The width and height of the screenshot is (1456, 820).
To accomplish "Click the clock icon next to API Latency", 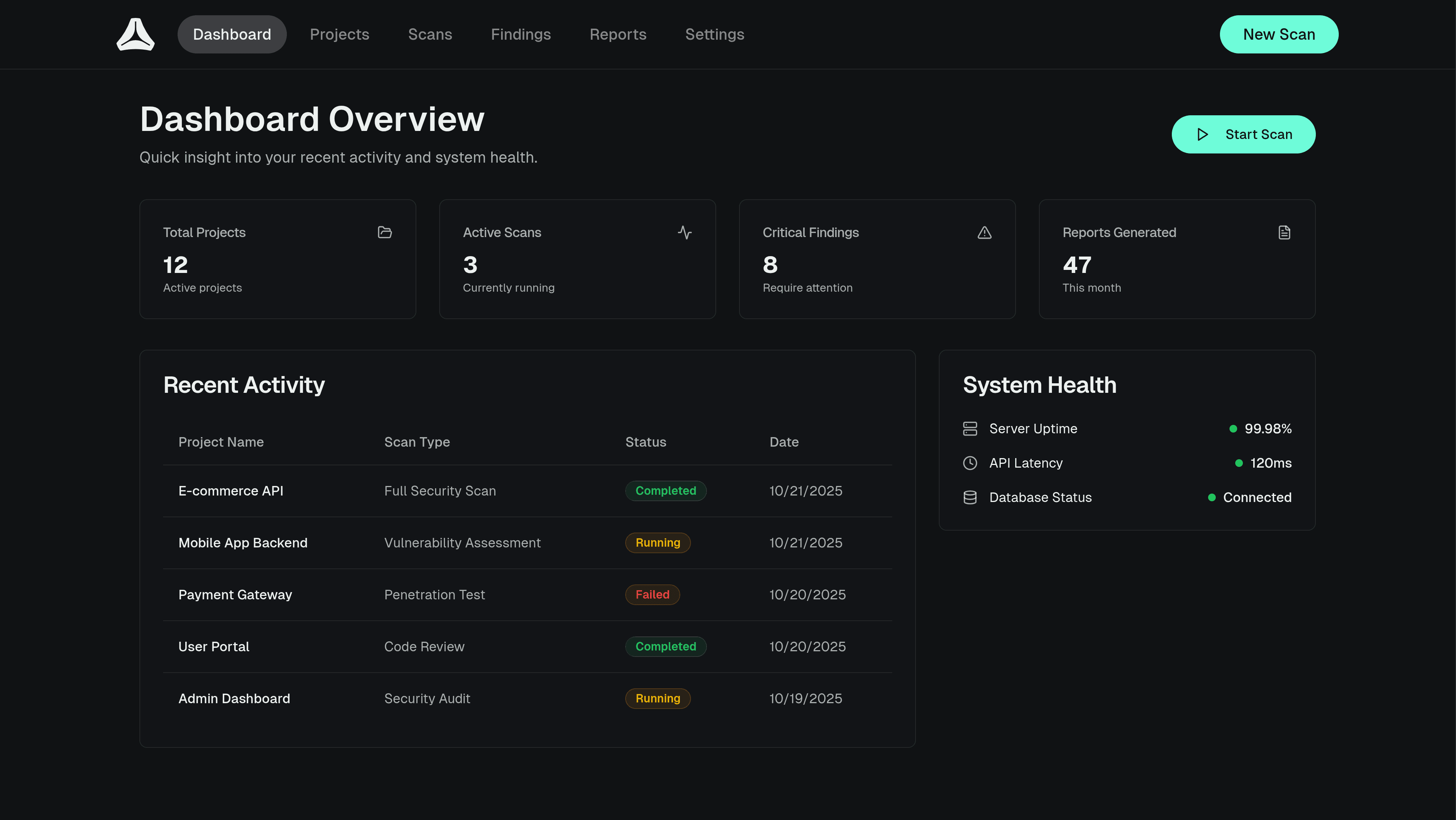I will tap(970, 463).
